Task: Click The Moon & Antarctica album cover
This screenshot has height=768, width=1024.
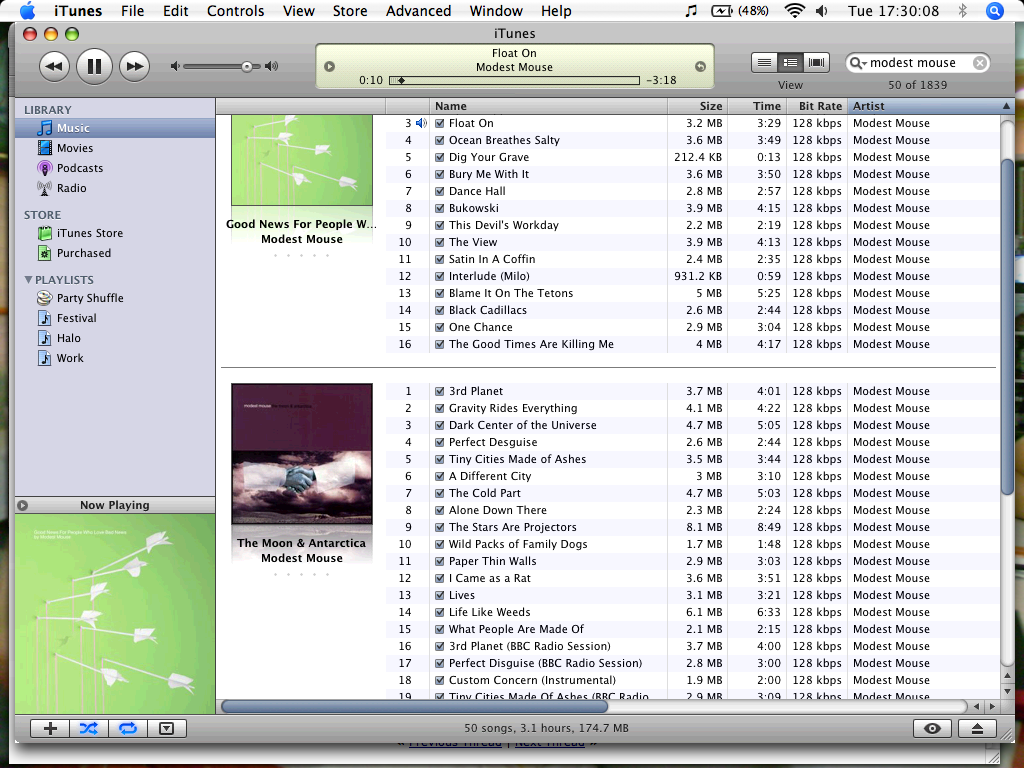Action: click(302, 454)
